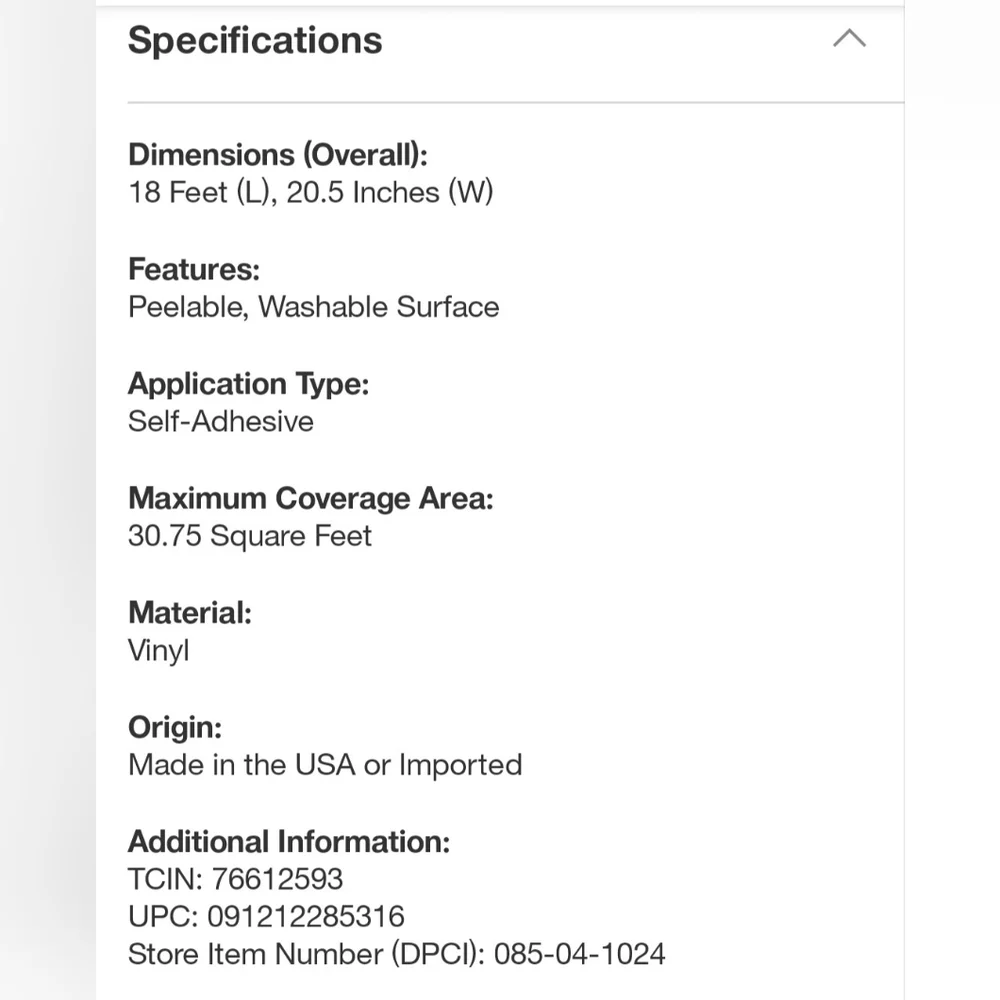Select the 'Material:' label

(x=190, y=612)
